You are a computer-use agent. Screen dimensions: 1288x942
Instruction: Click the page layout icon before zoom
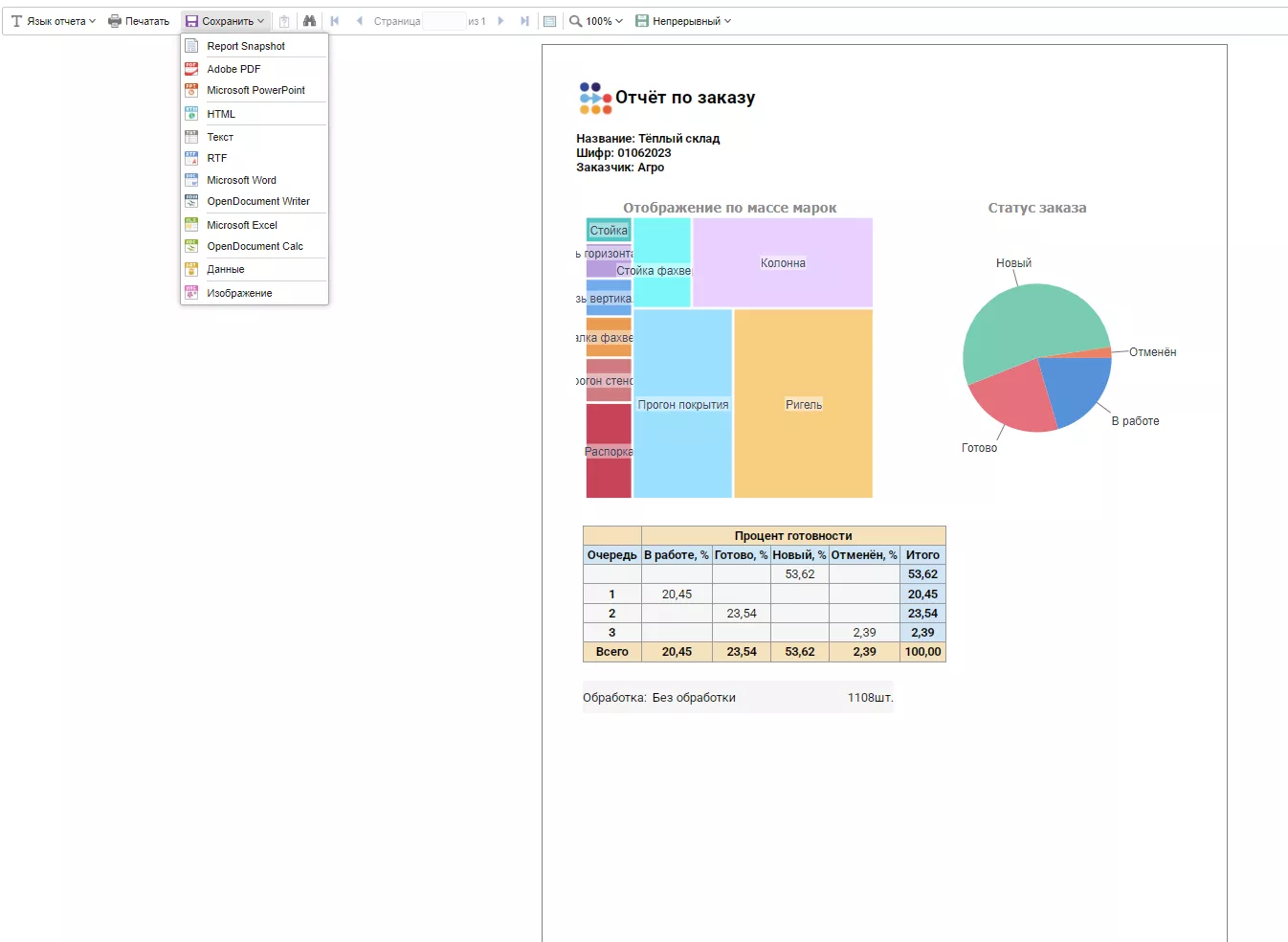[549, 21]
